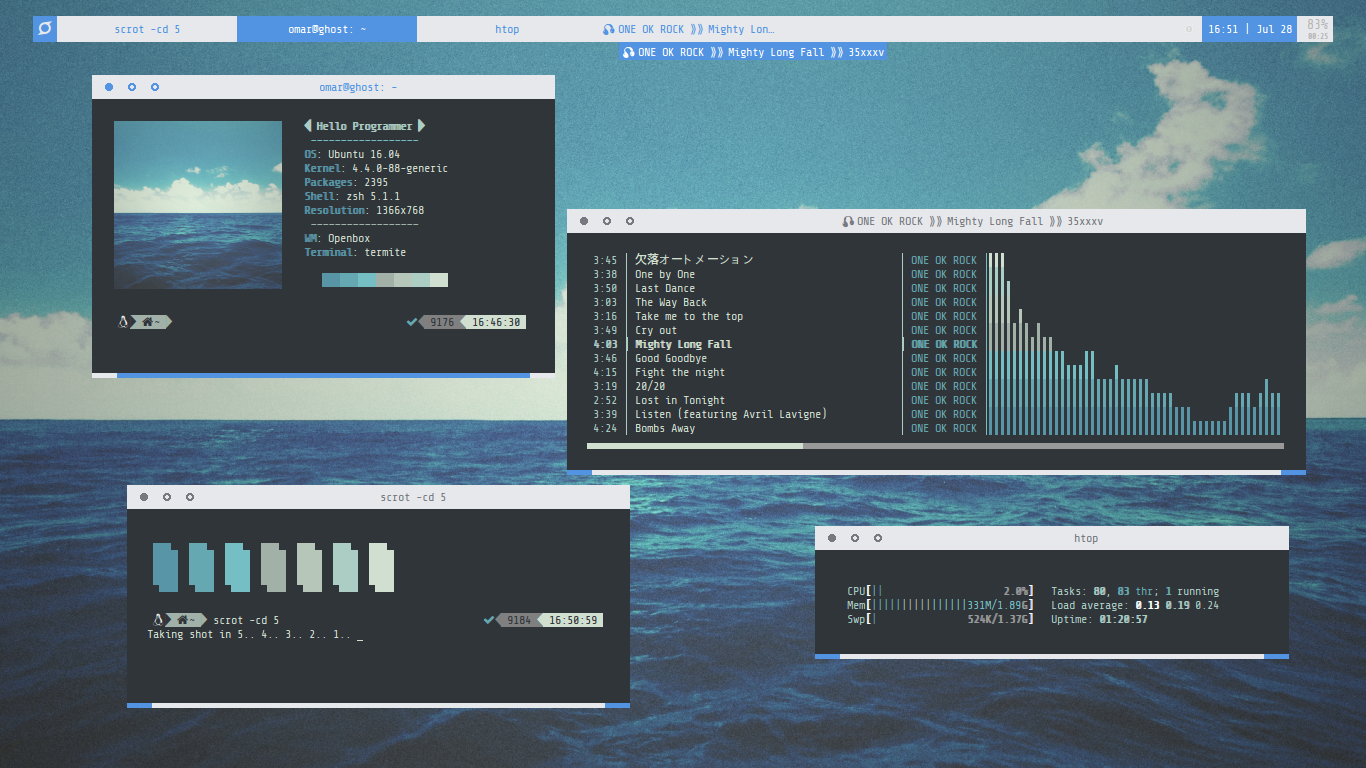This screenshot has height=768, width=1366.
Task: Click ONE OK ROCK artist in Bombs Away row
Action: (x=944, y=428)
